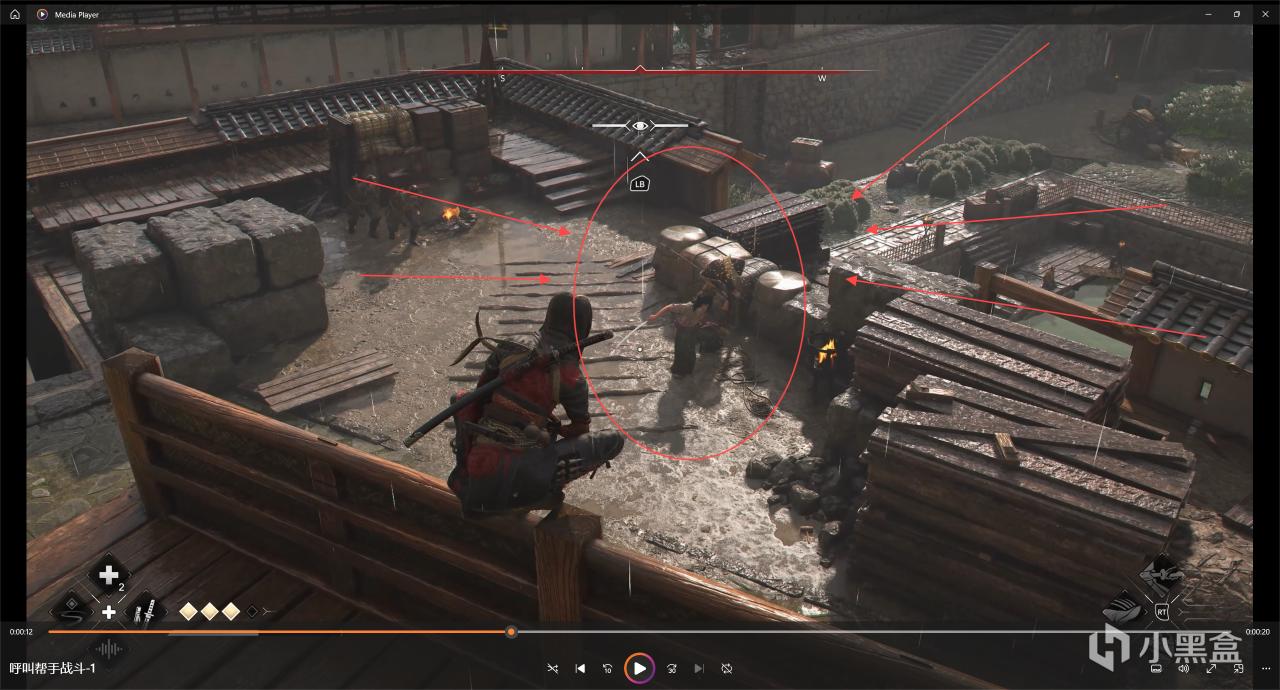Open the more options menu
This screenshot has height=690, width=1280.
coord(1265,668)
